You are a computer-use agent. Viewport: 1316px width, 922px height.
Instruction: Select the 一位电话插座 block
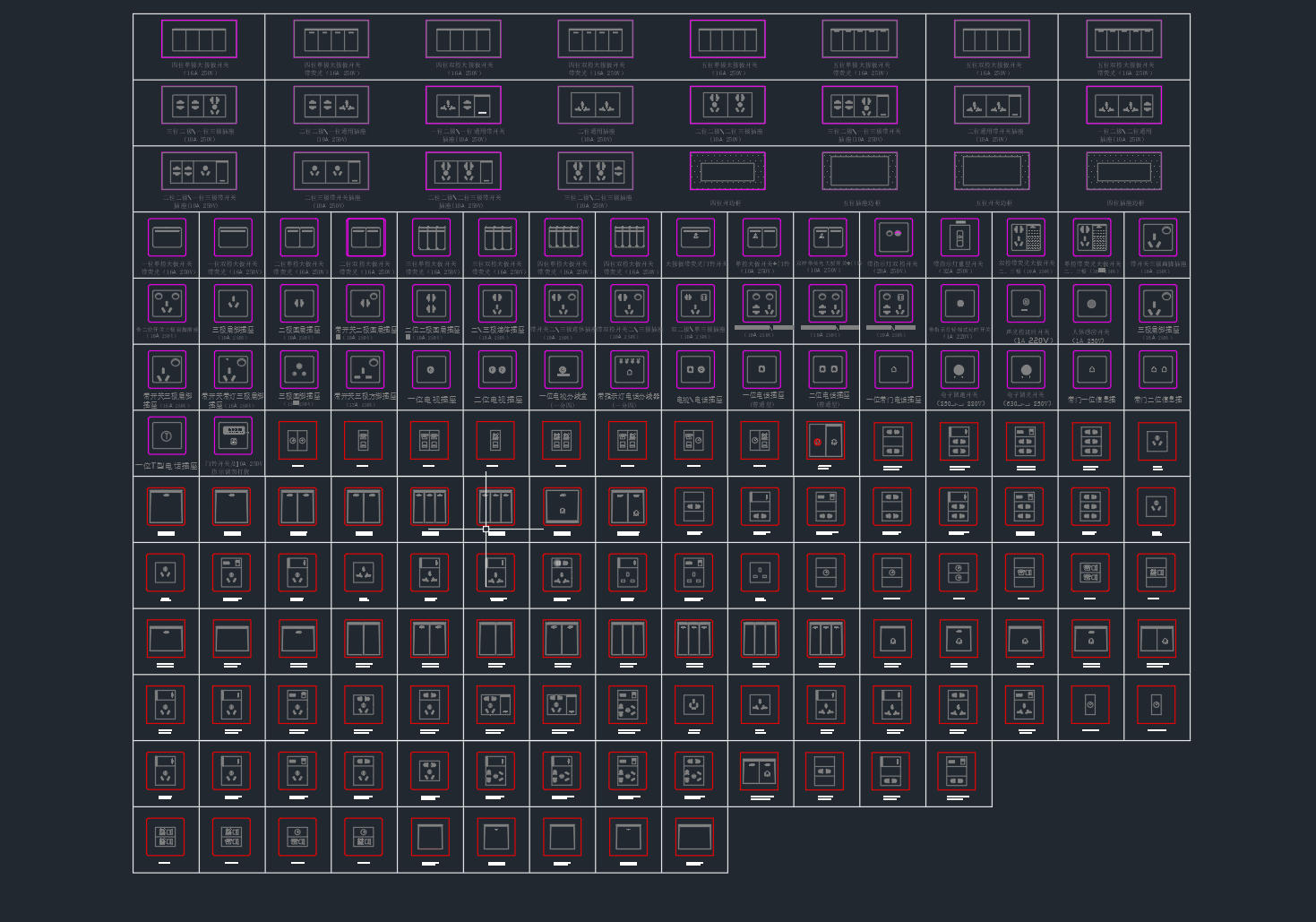761,369
